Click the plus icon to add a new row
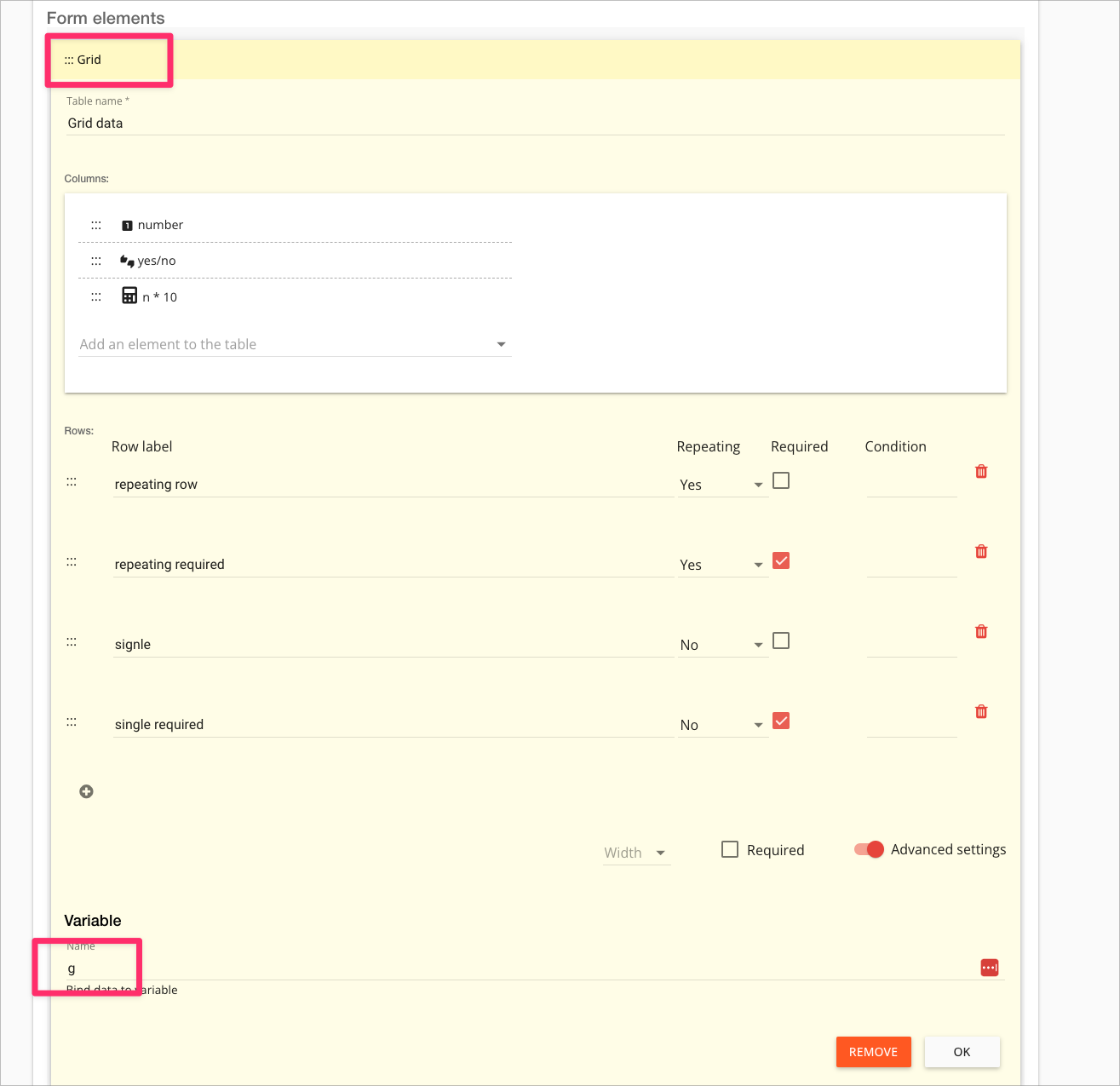This screenshot has height=1086, width=1120. (86, 791)
